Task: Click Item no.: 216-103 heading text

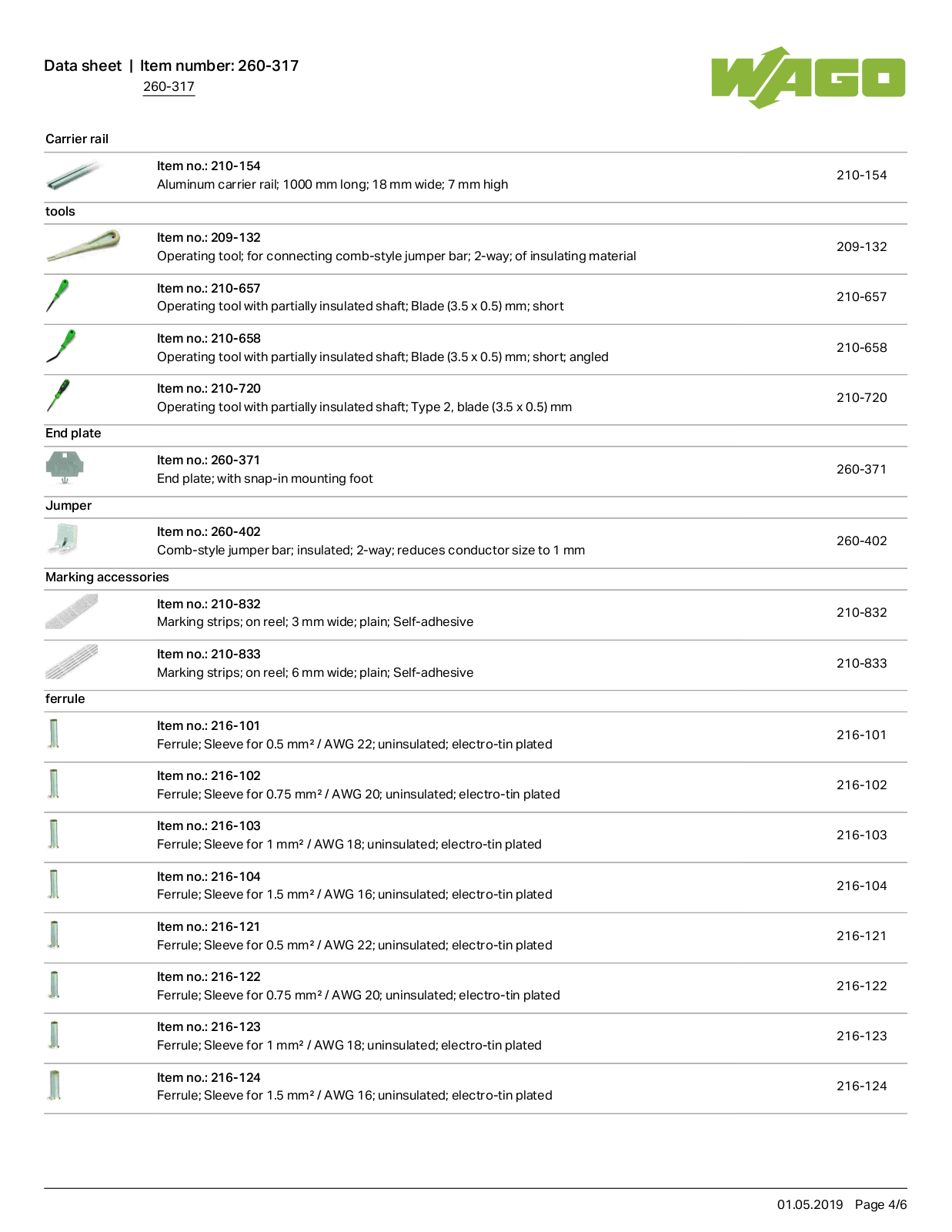Action: coord(209,825)
